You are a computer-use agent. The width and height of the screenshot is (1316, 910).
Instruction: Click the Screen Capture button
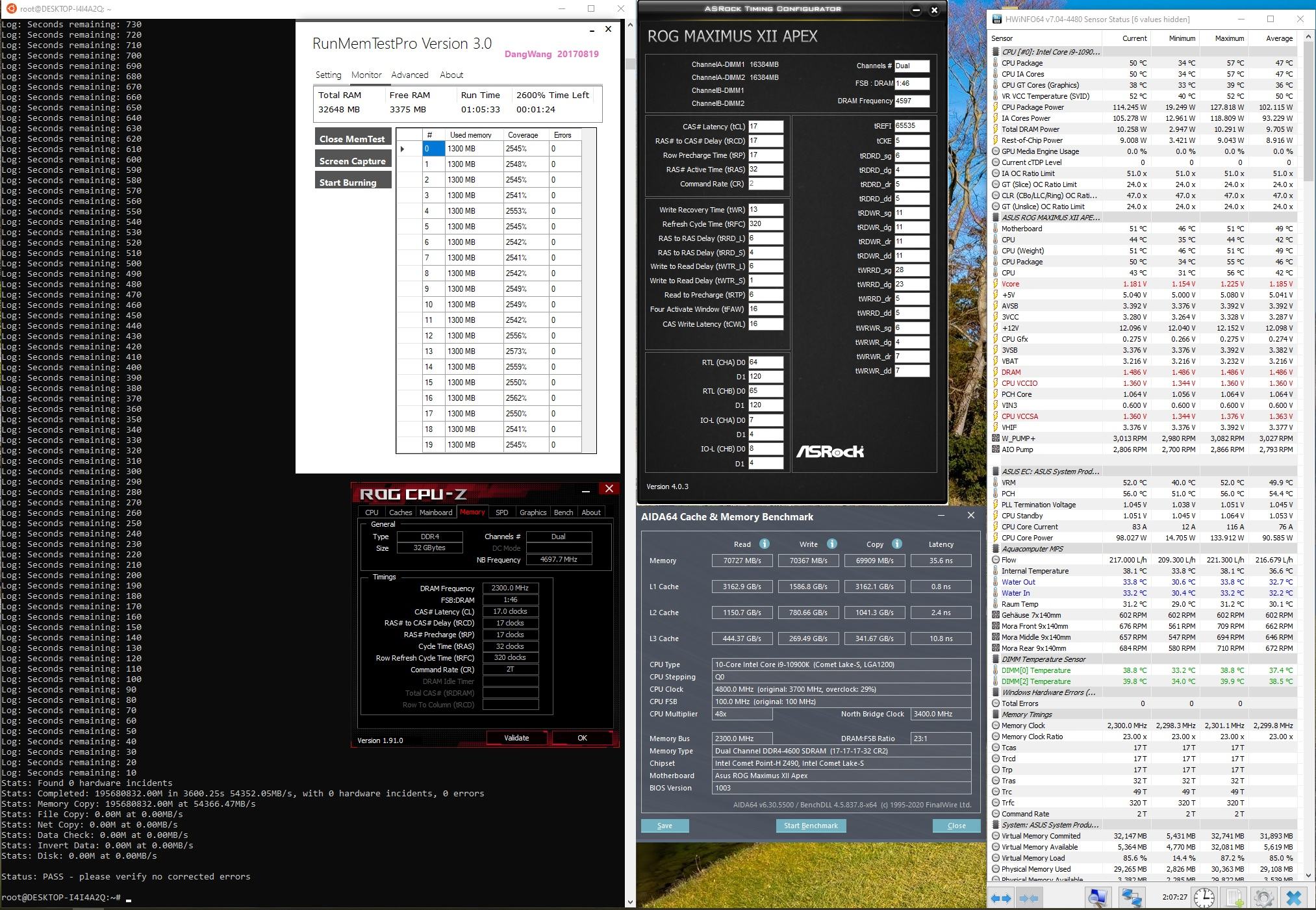point(353,160)
